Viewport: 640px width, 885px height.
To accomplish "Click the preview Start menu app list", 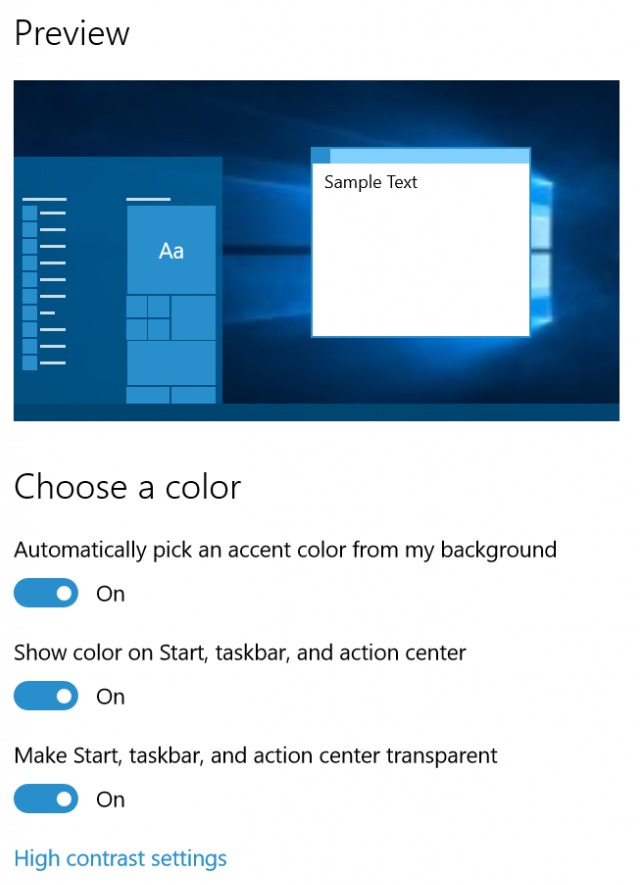I will click(44, 285).
